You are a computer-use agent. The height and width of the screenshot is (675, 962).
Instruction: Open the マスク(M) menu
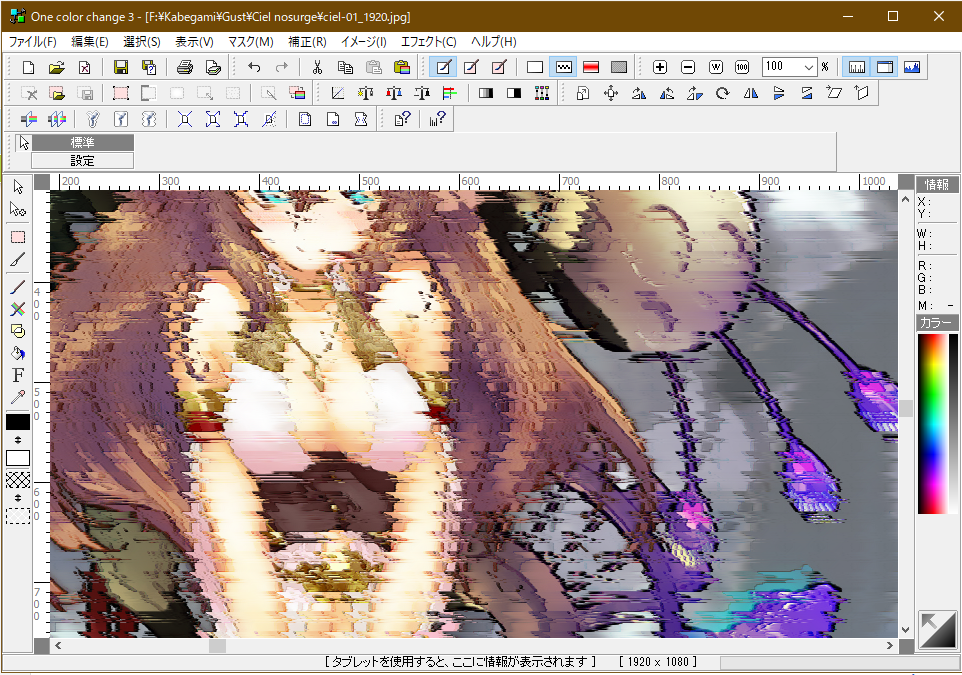coord(250,42)
